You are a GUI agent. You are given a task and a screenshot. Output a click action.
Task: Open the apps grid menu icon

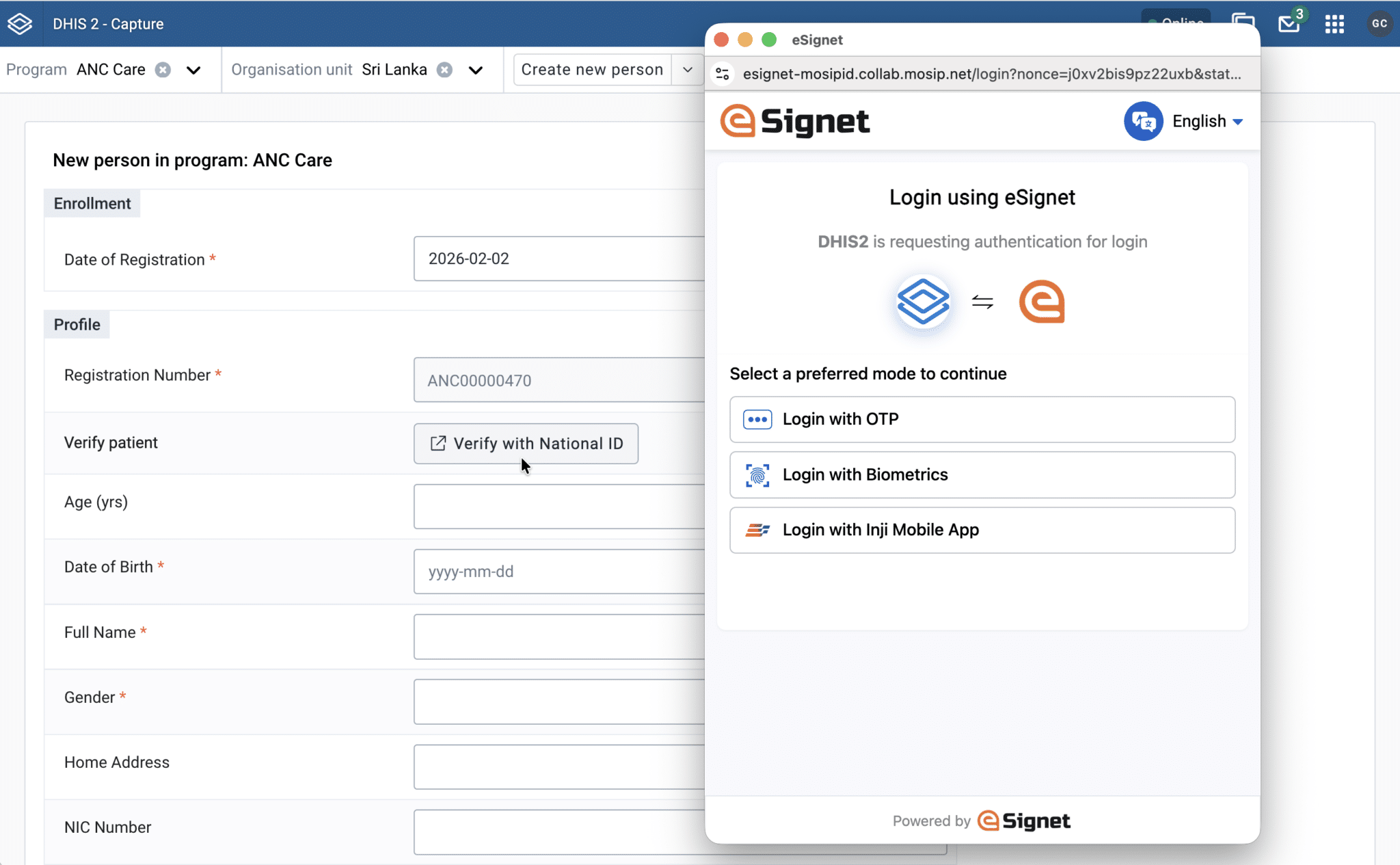(1334, 24)
